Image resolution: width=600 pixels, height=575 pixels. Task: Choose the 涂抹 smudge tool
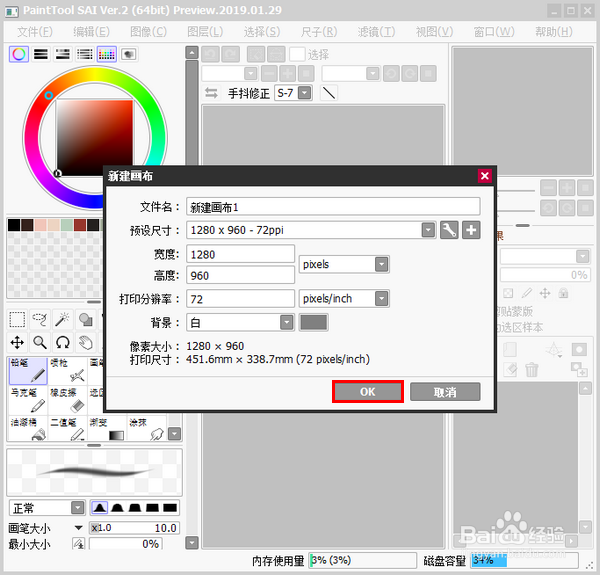[147, 428]
